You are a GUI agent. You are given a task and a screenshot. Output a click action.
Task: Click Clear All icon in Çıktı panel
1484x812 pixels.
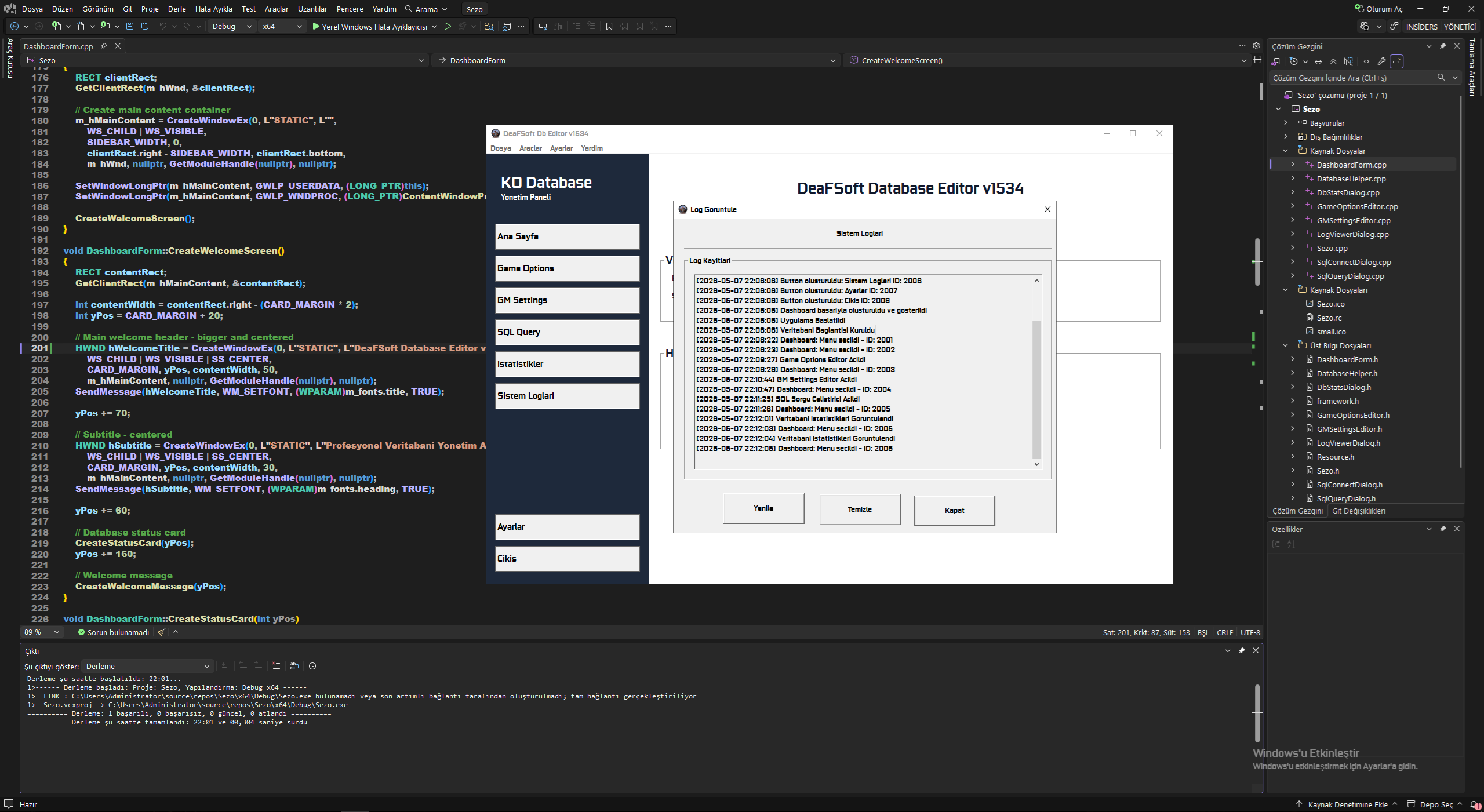pos(276,666)
